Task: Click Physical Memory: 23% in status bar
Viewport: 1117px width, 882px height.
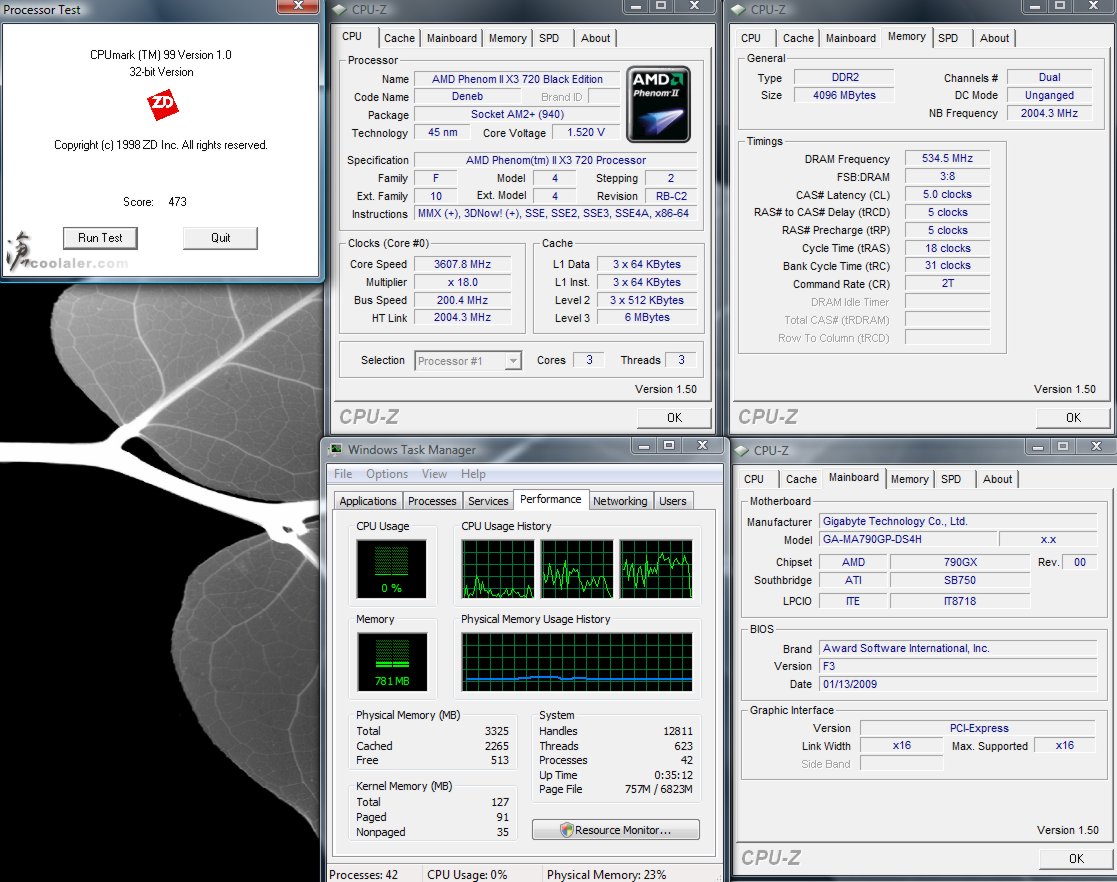Action: [606, 875]
